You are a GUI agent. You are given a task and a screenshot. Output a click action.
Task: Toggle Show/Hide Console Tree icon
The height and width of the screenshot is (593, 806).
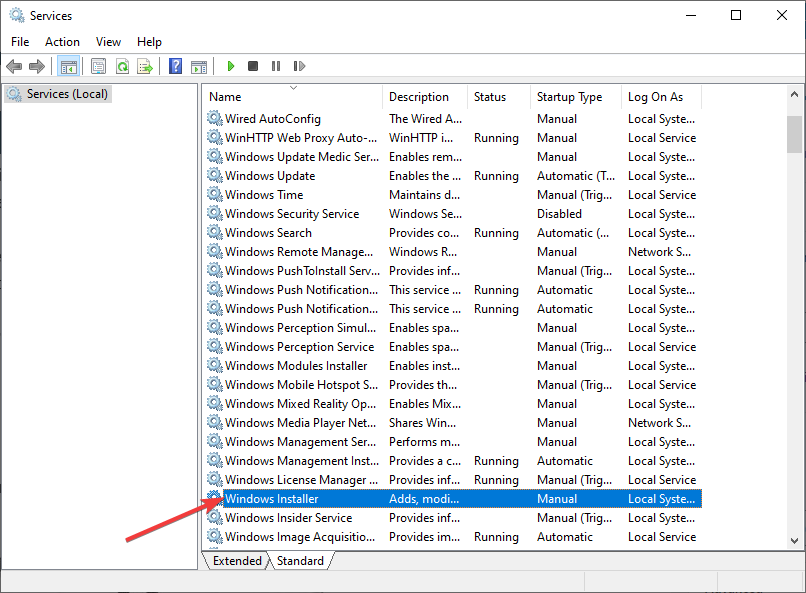coord(68,66)
